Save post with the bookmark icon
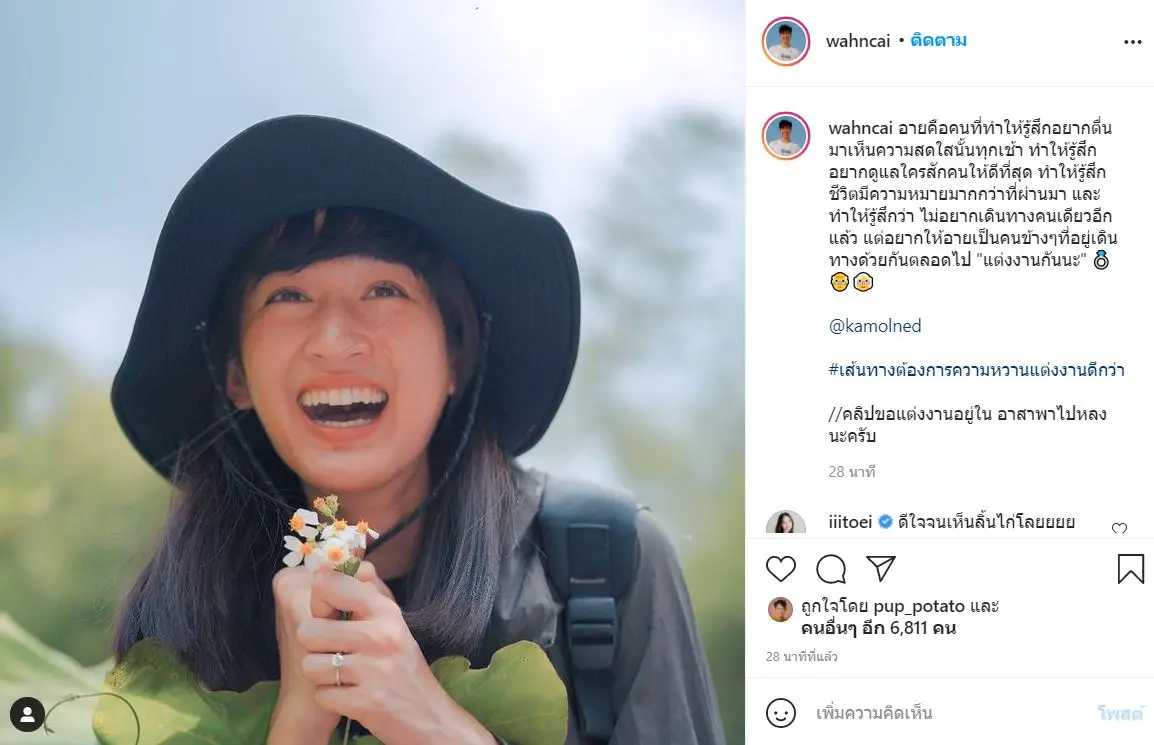 1130,569
